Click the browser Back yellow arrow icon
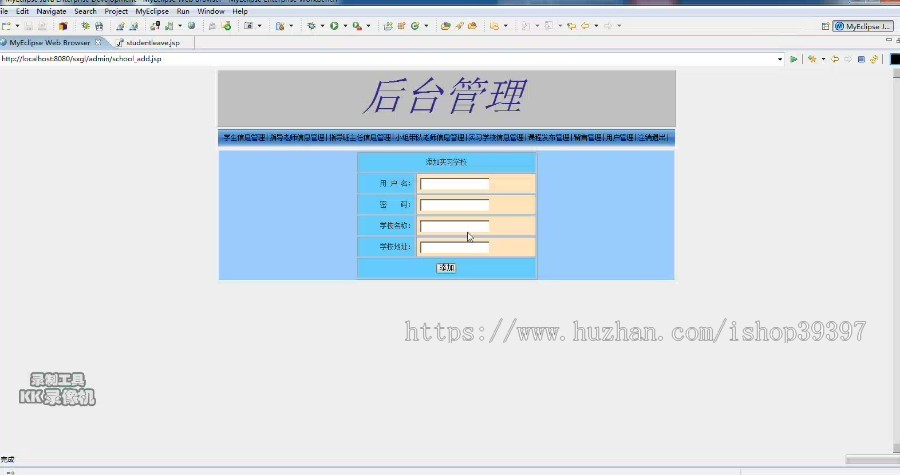 tap(835, 59)
